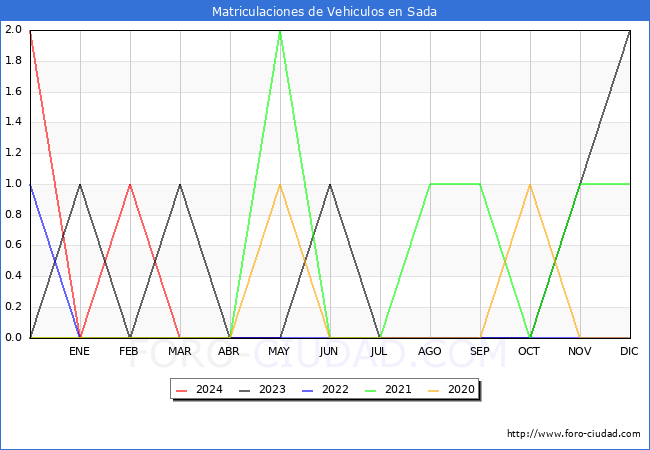Click the gray 2023 endpoint at DIC
This screenshot has width=650, height=450.
coord(630,31)
